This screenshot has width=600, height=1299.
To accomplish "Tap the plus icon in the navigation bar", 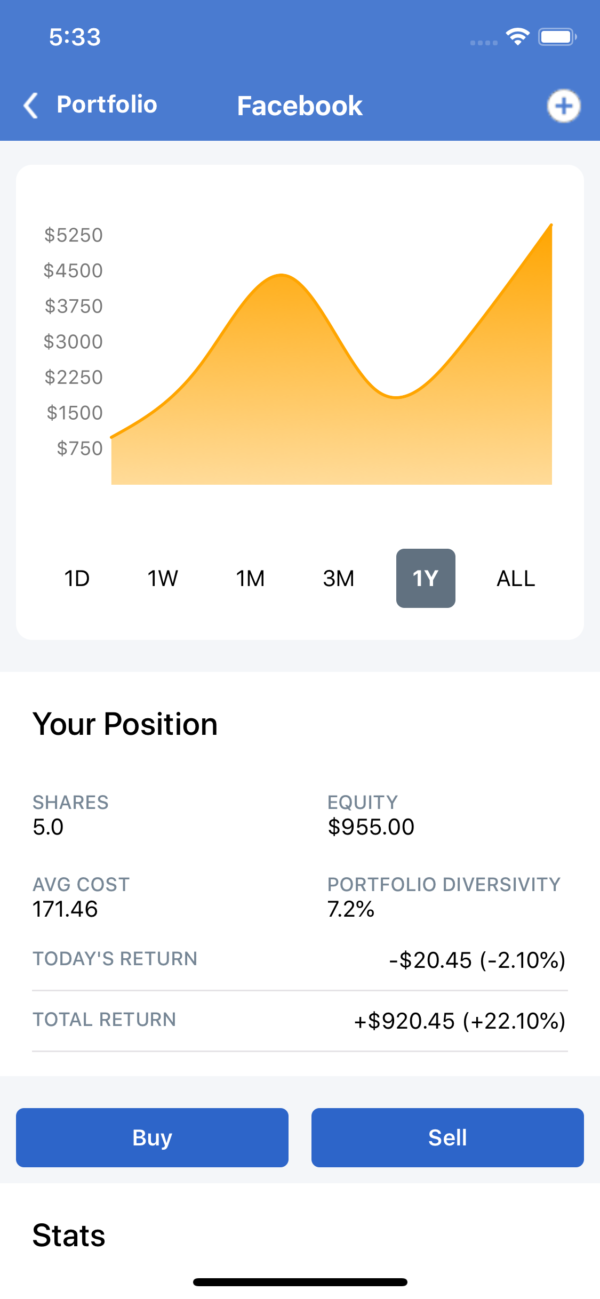I will [564, 106].
